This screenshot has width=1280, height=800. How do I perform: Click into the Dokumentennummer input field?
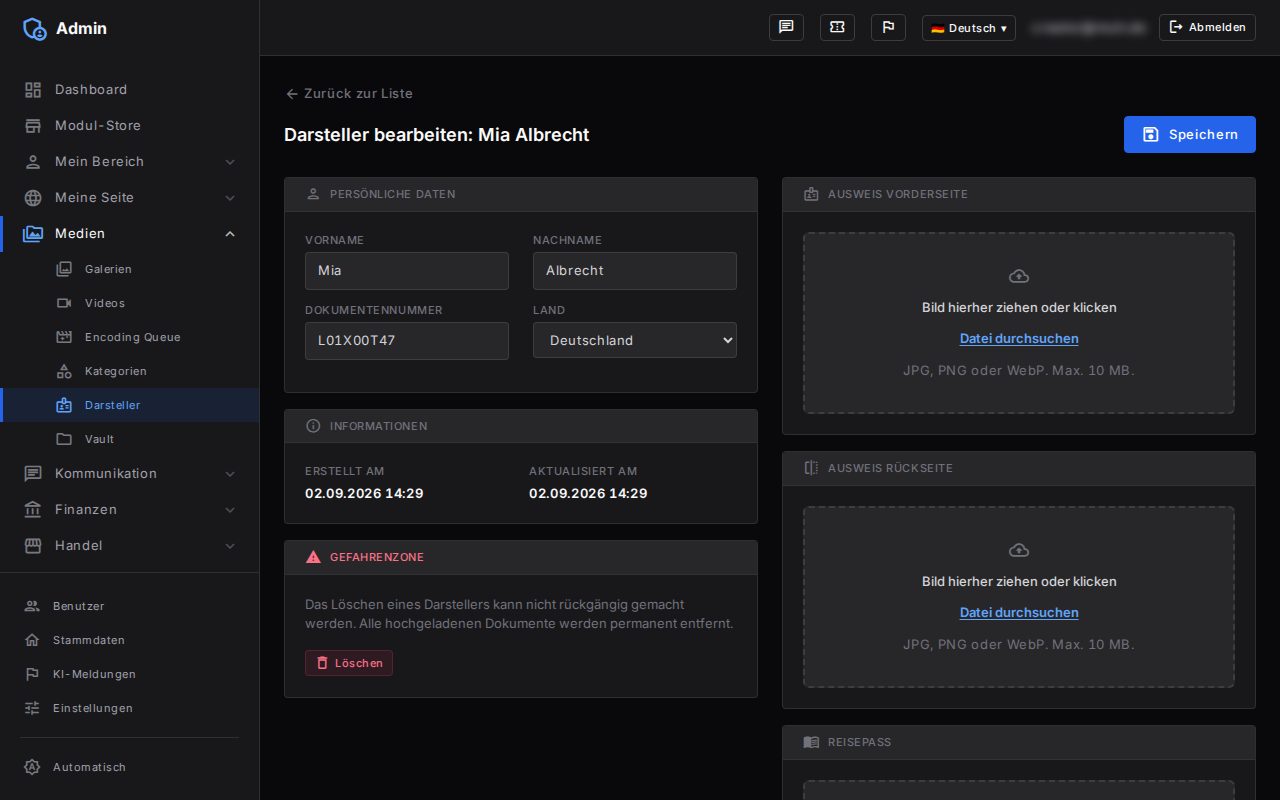pyautogui.click(x=407, y=340)
